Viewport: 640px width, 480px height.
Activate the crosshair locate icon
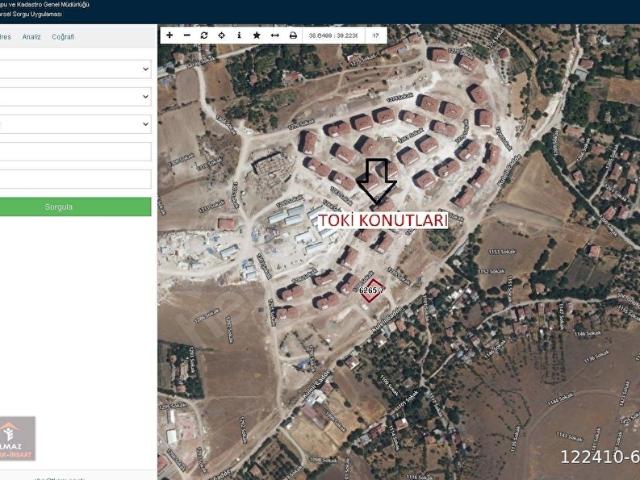[221, 36]
